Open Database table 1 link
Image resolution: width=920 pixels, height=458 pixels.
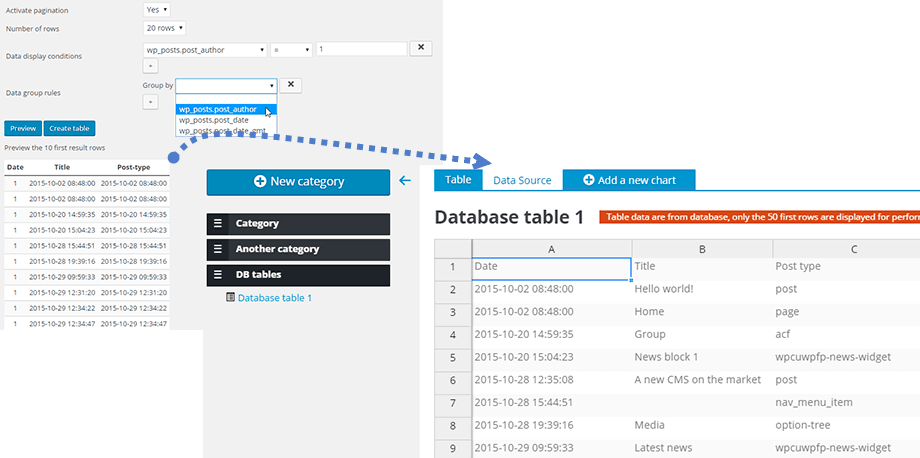tap(275, 298)
